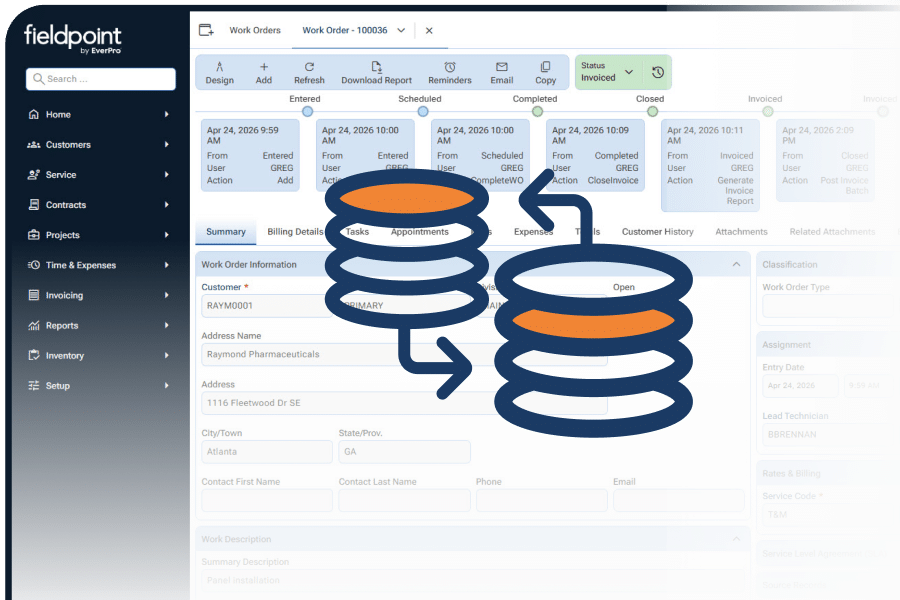This screenshot has width=900, height=600.
Task: Click the Apr 24, 2026 10:11 AM status card
Action: (711, 165)
